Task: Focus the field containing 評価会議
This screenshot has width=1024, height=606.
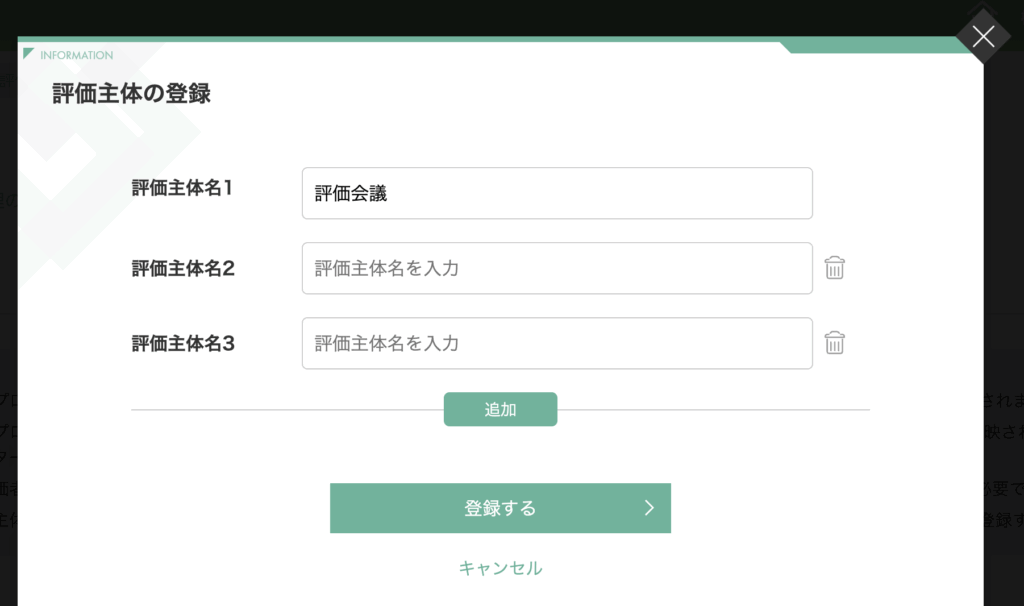Action: pos(557,193)
